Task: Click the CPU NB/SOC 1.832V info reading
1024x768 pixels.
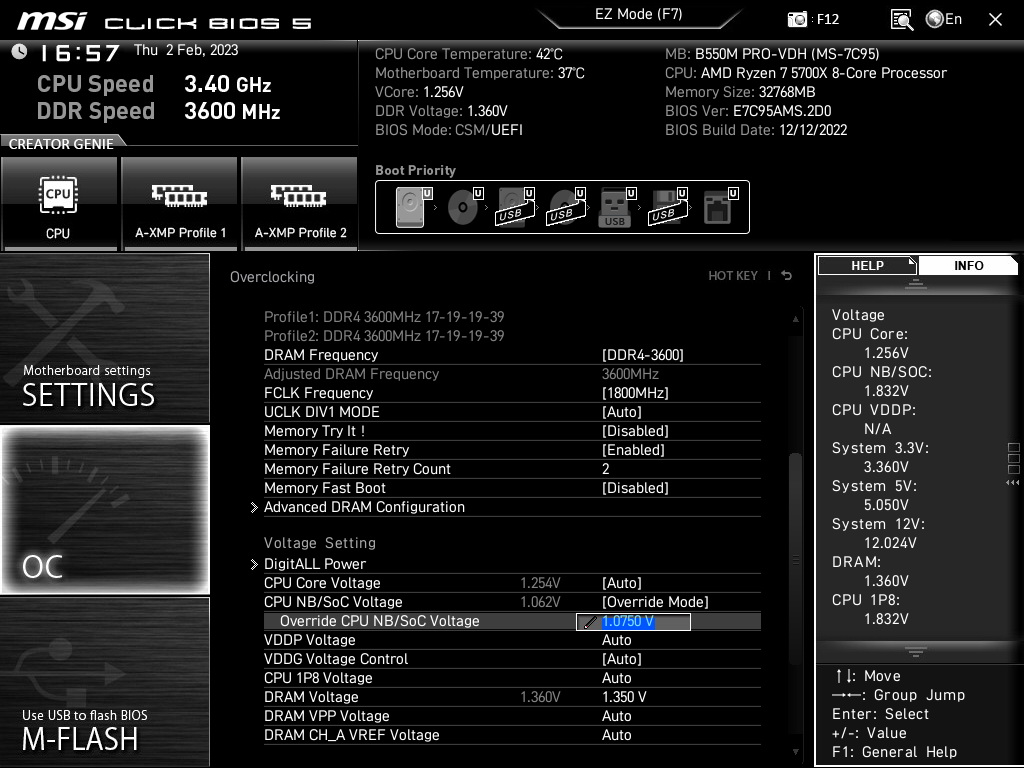Action: coord(886,391)
